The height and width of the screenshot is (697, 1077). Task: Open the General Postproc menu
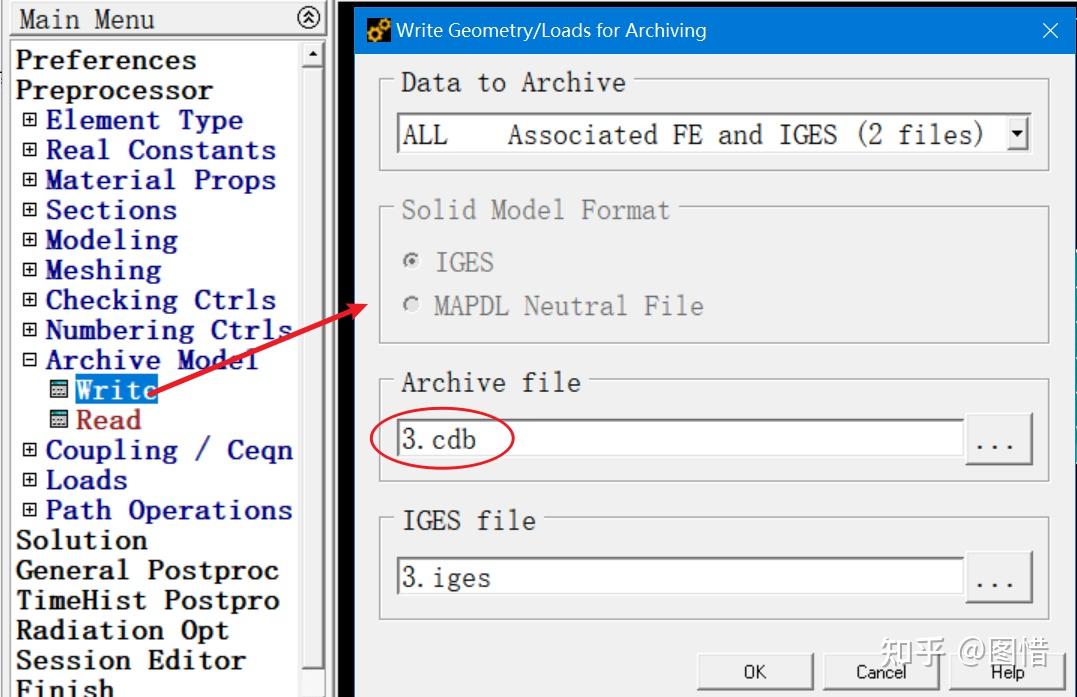click(147, 570)
